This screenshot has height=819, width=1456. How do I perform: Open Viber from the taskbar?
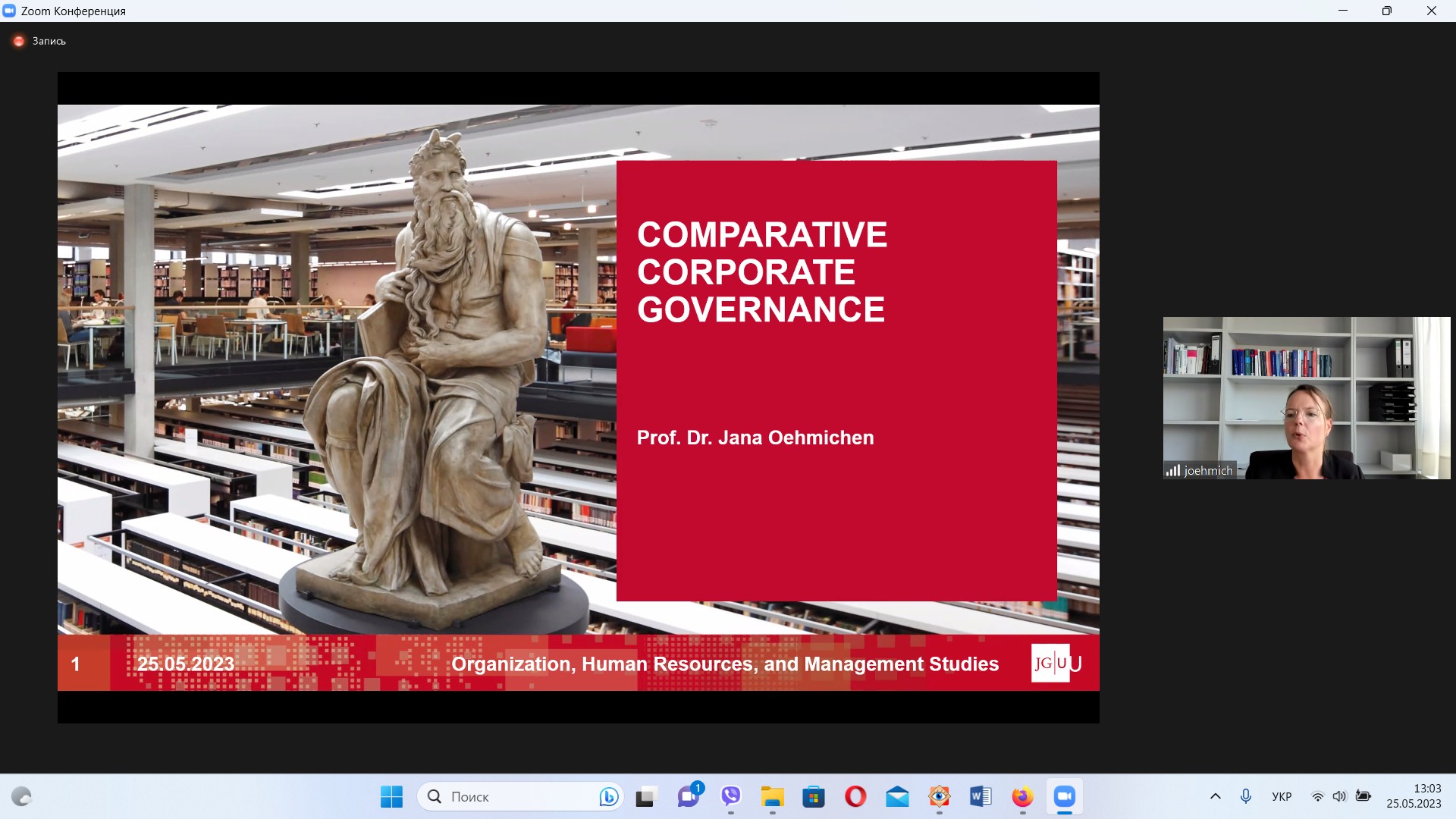(730, 796)
